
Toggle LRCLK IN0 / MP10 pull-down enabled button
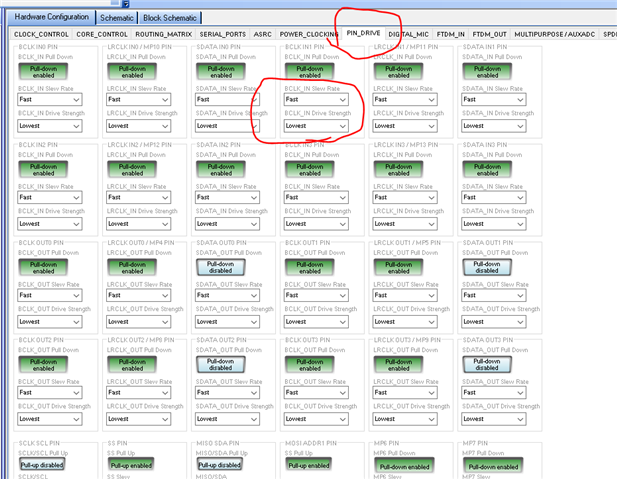pyautogui.click(x=132, y=72)
